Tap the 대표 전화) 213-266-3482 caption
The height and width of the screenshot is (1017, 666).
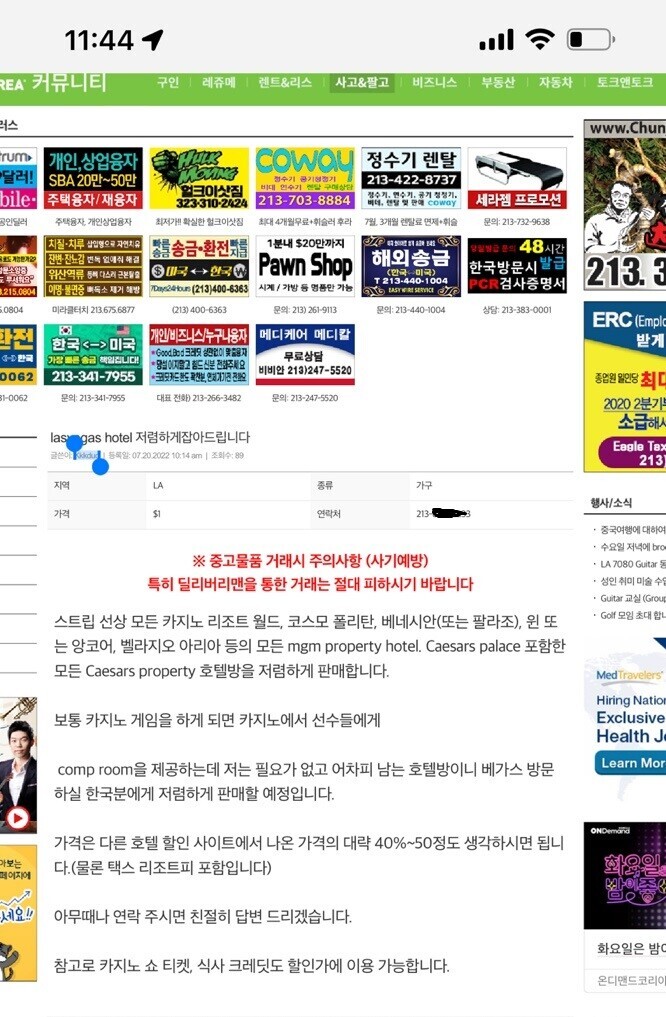(x=199, y=398)
